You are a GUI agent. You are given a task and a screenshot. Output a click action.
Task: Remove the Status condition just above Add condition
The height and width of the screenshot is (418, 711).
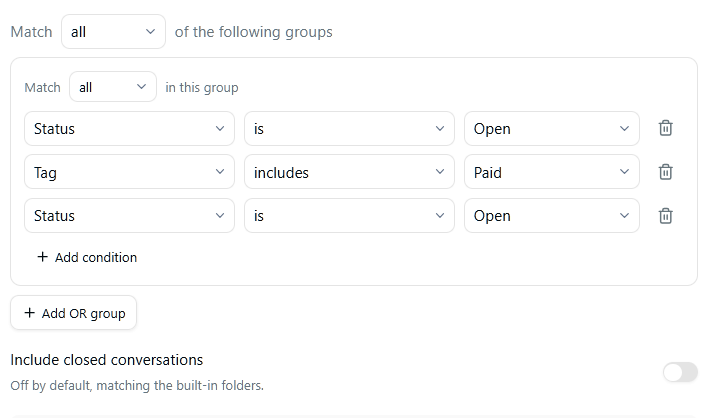665,215
